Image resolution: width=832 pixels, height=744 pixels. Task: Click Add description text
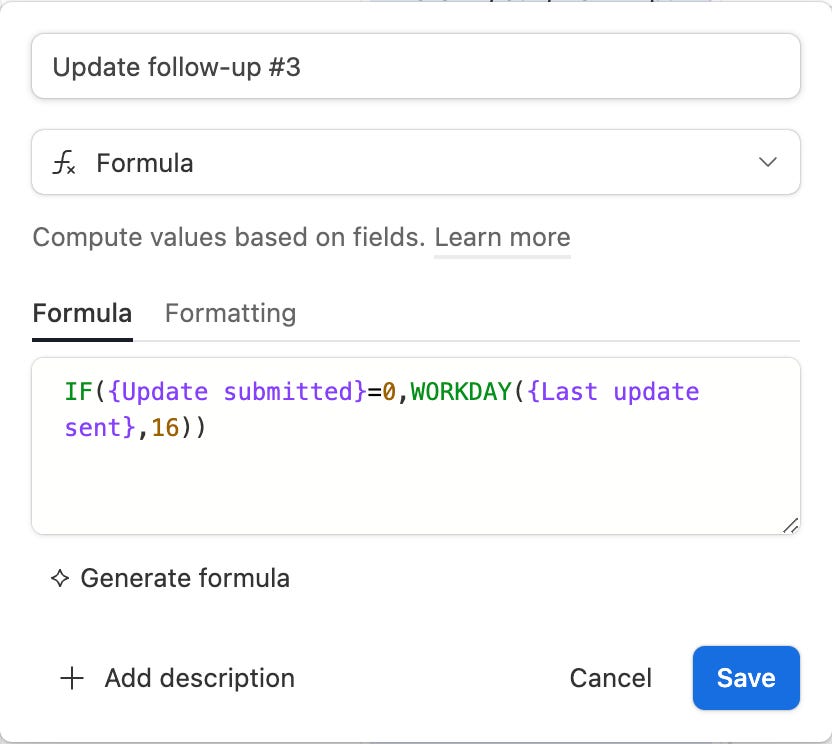(x=199, y=678)
